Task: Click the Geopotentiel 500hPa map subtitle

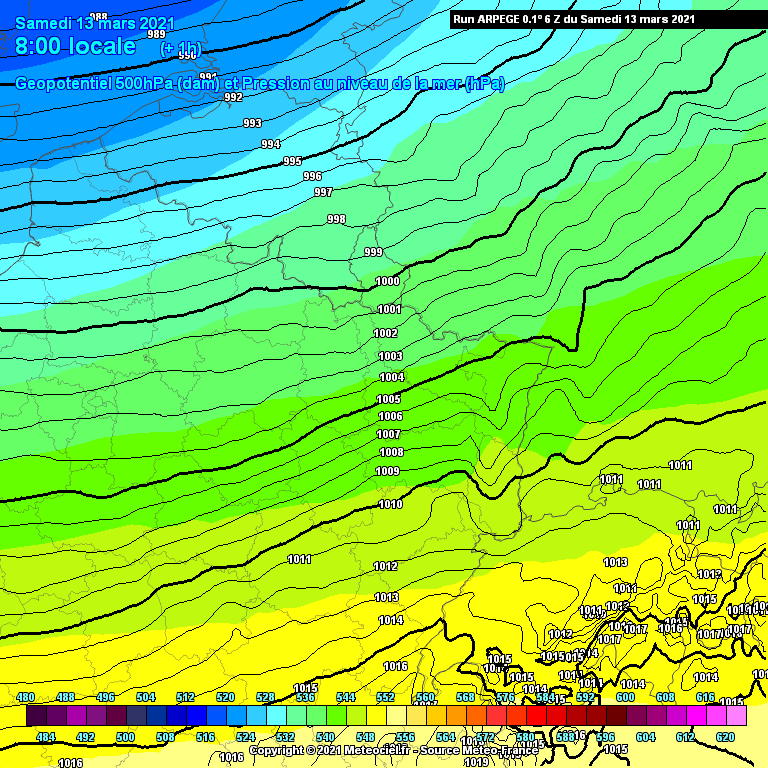Action: 260,84
